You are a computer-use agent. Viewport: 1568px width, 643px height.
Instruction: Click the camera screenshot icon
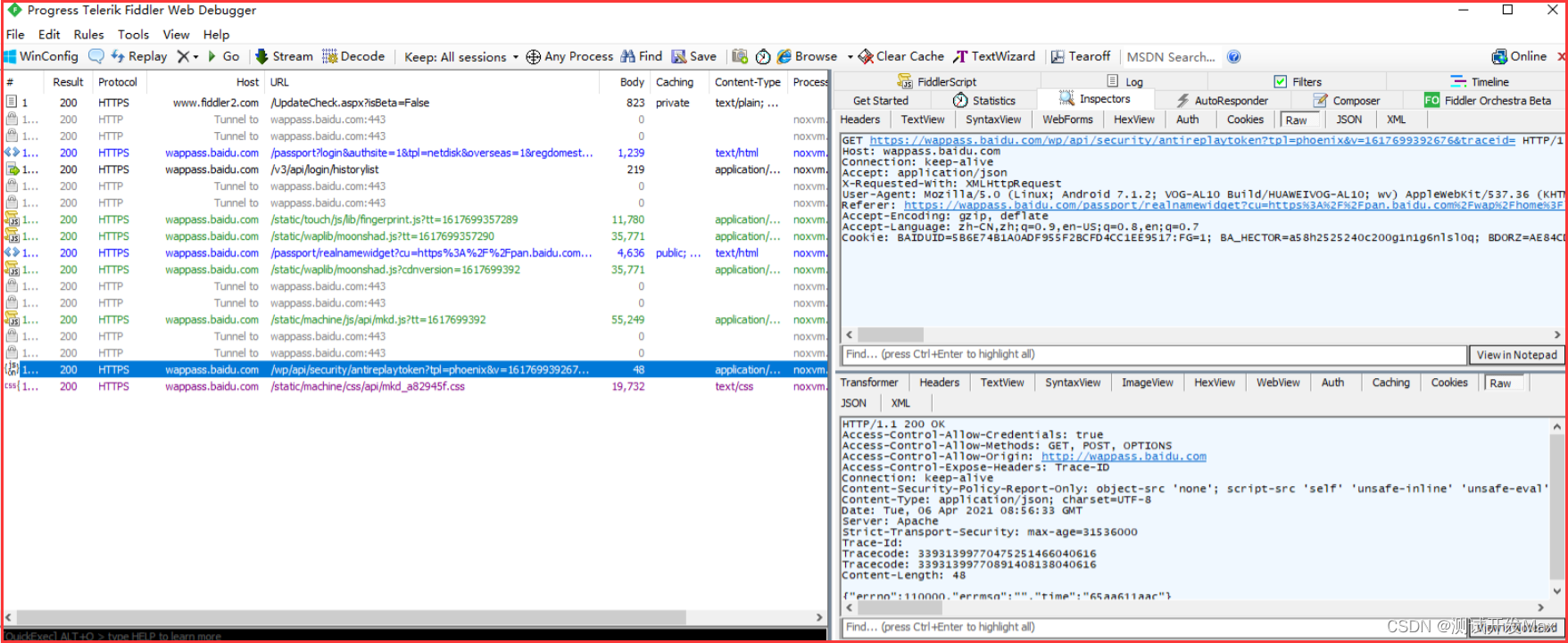(740, 56)
